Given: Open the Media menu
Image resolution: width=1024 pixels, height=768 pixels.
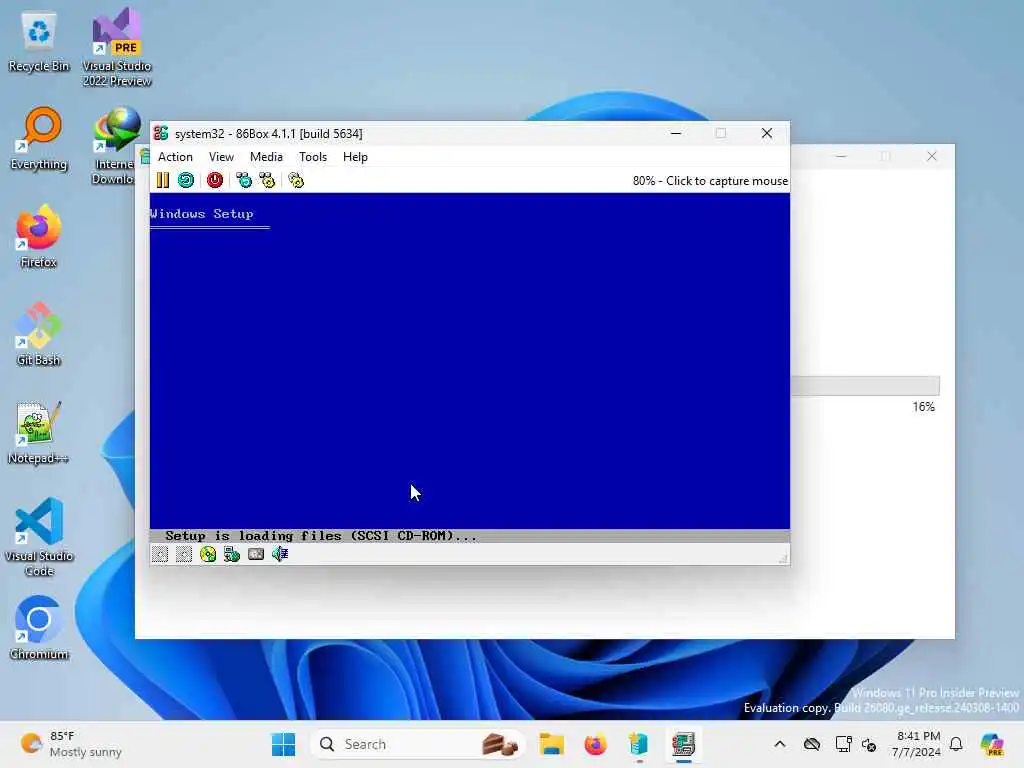Looking at the screenshot, I should 266,157.
